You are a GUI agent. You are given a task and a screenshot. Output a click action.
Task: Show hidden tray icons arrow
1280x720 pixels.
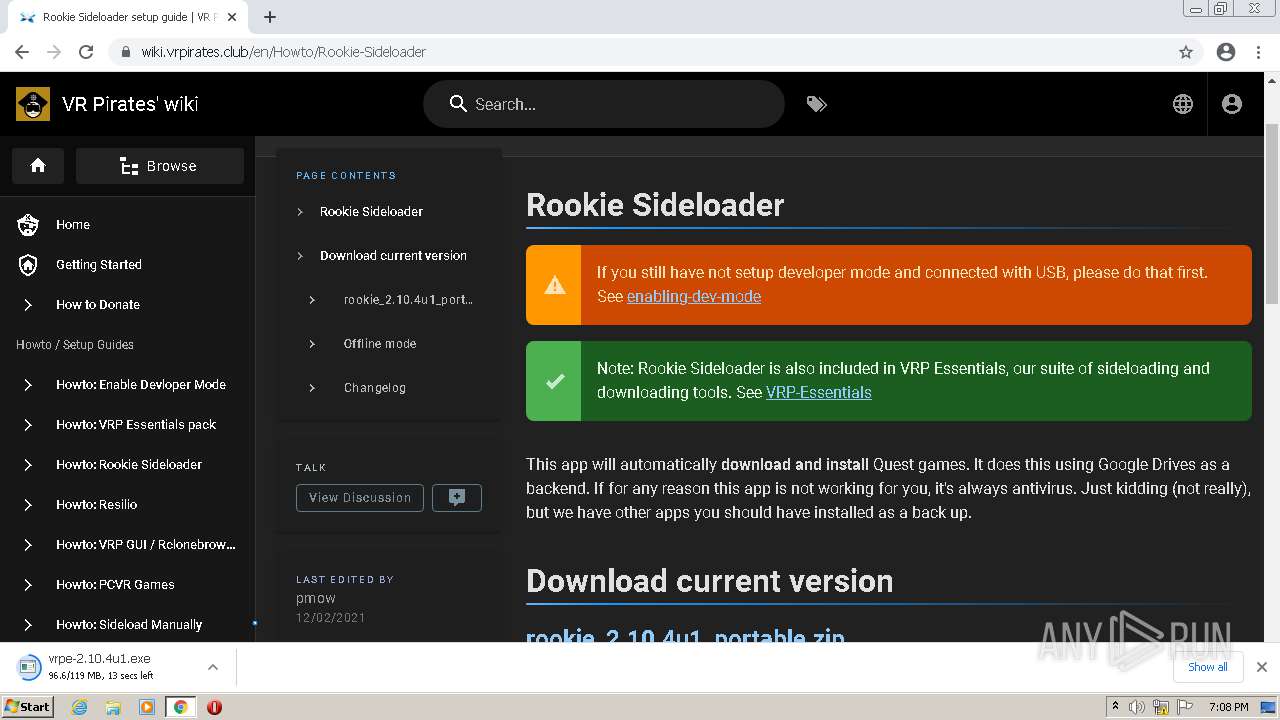[x=1115, y=707]
